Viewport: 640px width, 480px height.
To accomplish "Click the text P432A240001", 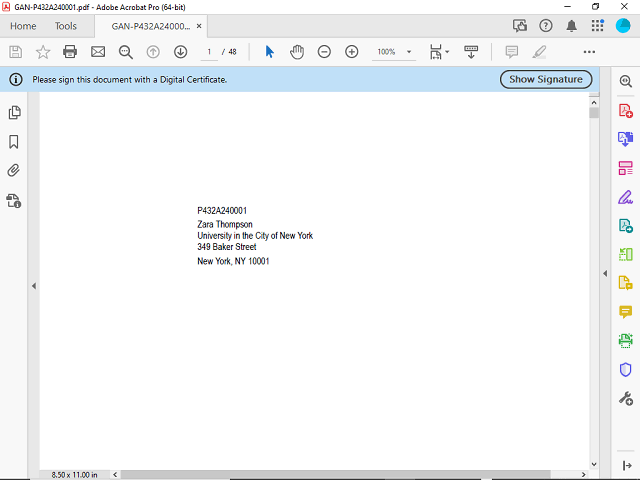I will 222,211.
